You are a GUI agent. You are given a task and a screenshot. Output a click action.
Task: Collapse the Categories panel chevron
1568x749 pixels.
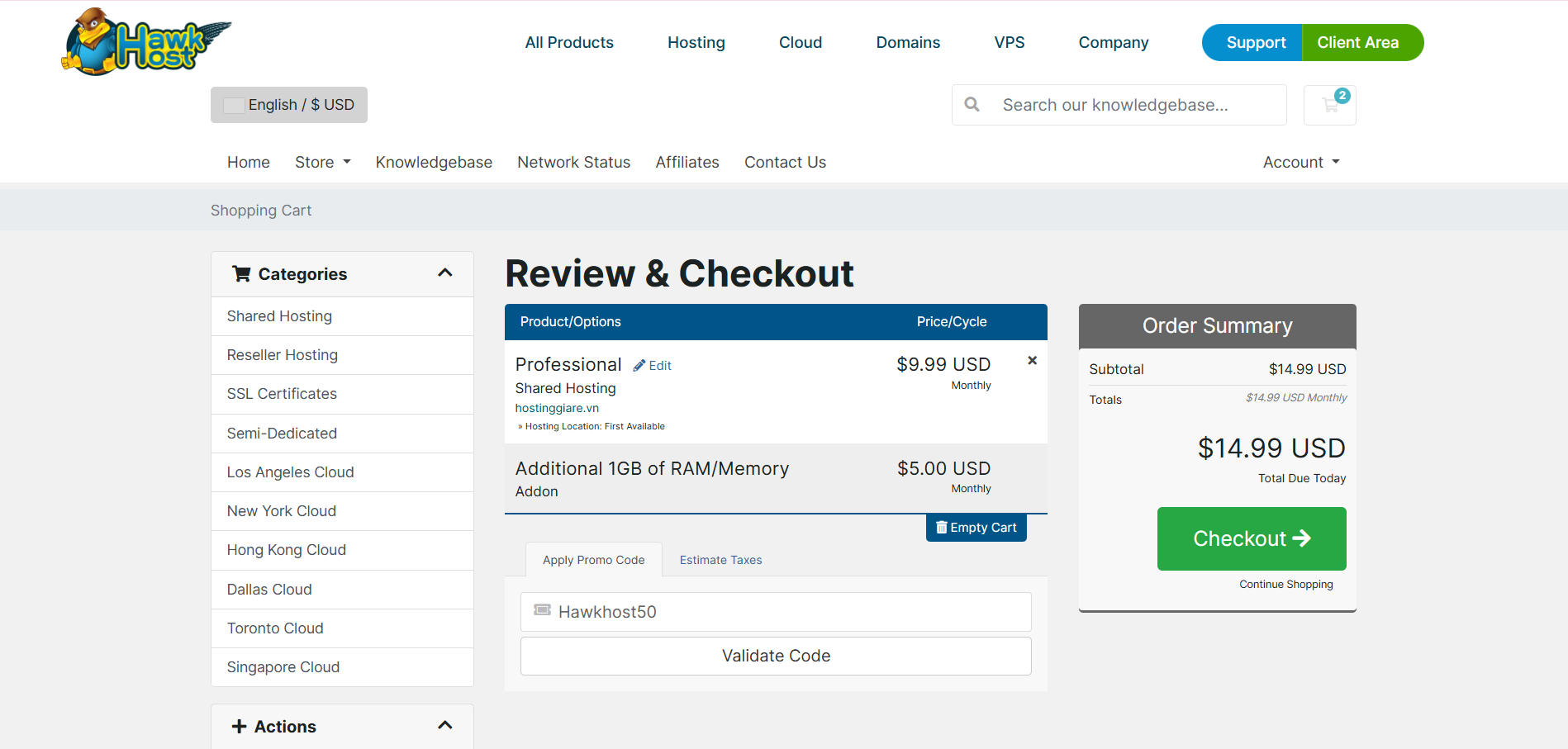[x=444, y=273]
